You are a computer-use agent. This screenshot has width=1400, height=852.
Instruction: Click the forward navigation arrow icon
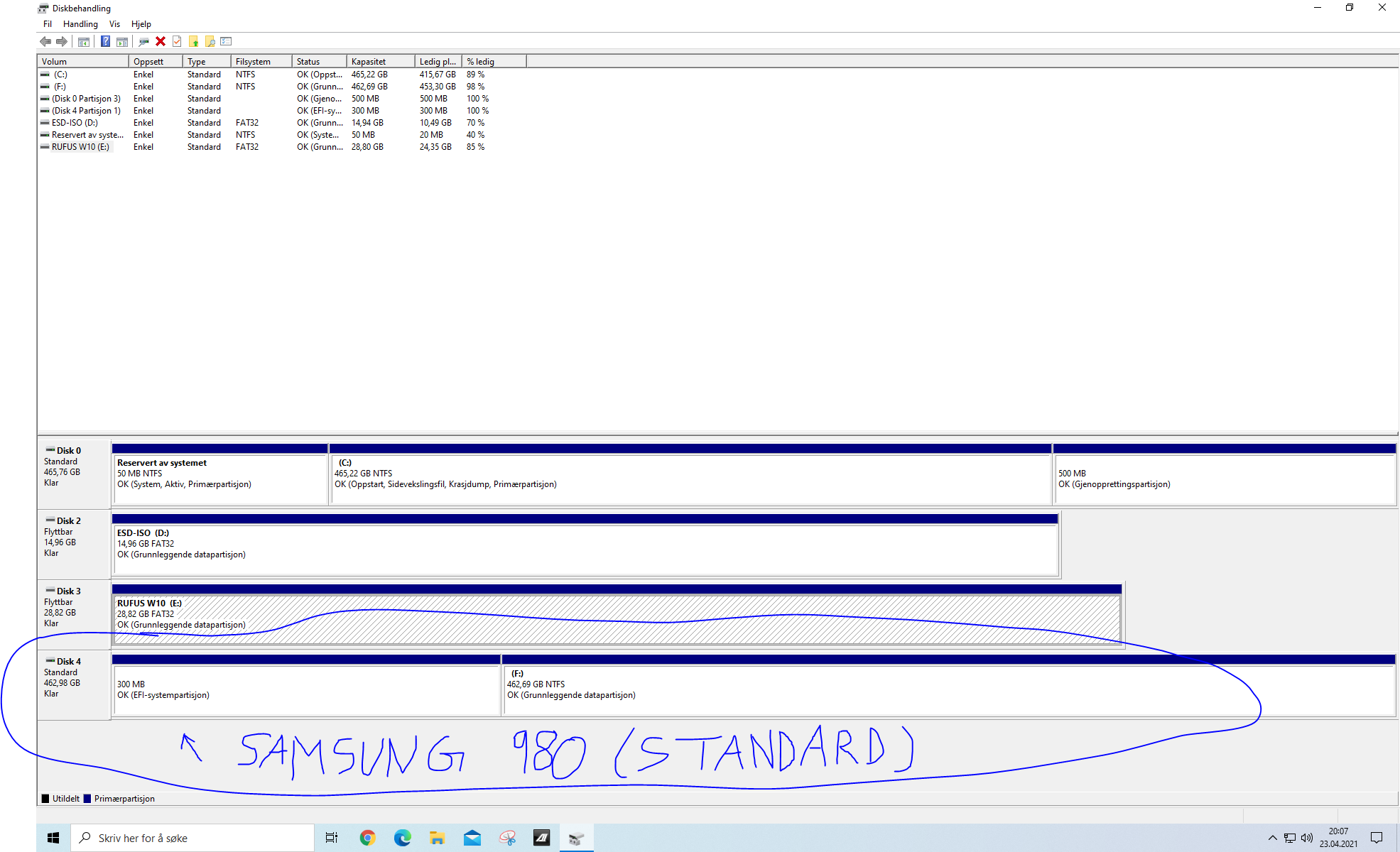point(63,41)
